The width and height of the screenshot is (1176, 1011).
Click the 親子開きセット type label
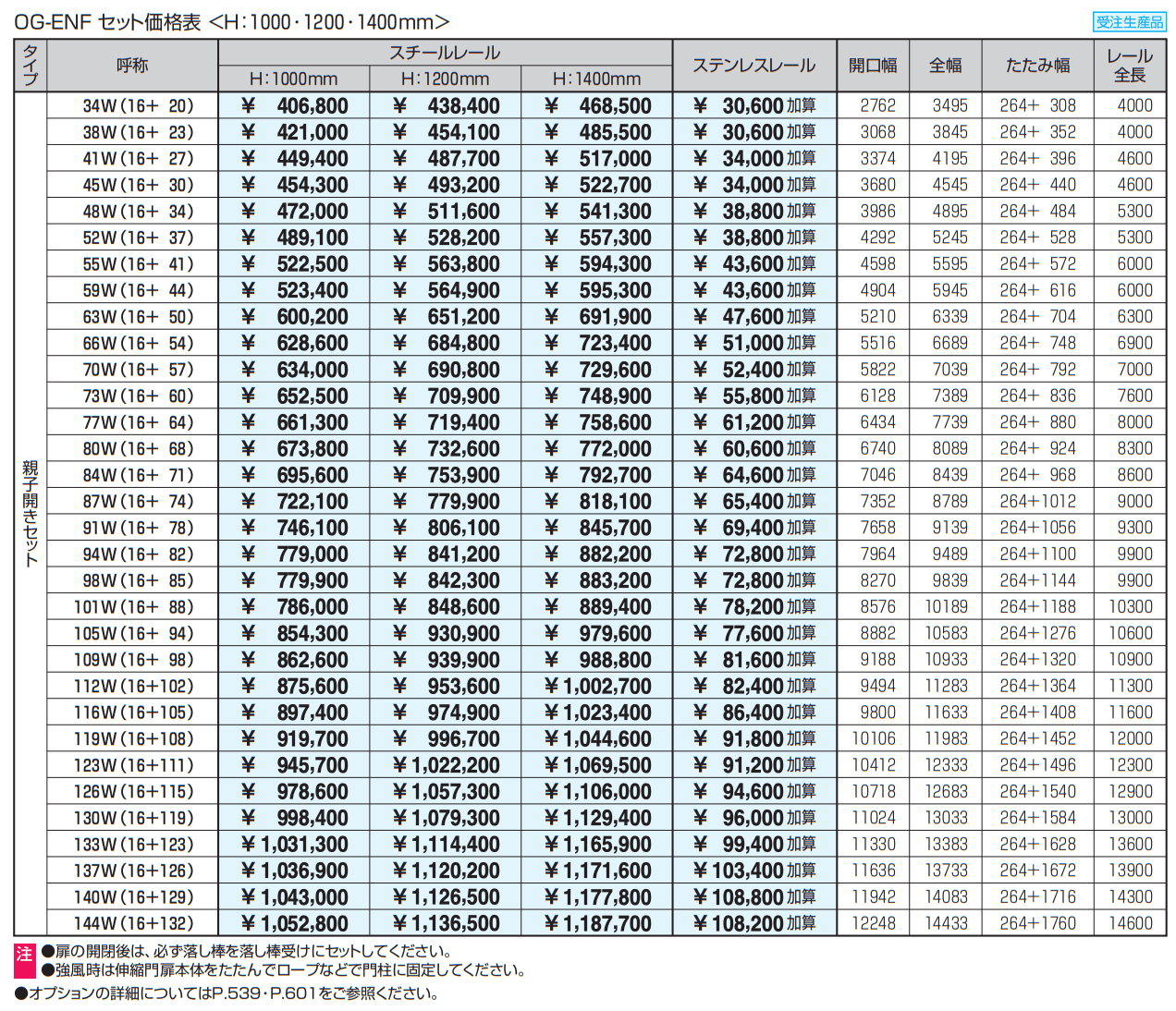point(31,514)
